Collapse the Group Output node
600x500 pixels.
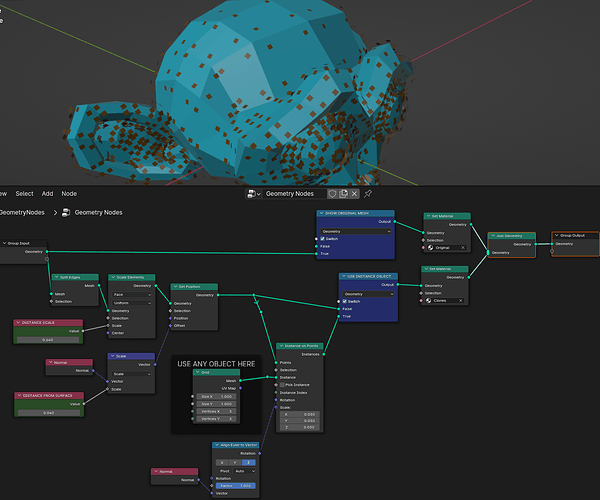(556, 235)
